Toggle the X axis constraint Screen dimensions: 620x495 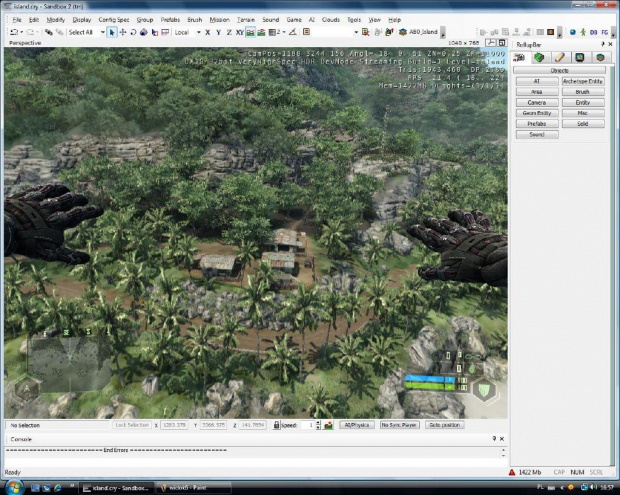(207, 32)
